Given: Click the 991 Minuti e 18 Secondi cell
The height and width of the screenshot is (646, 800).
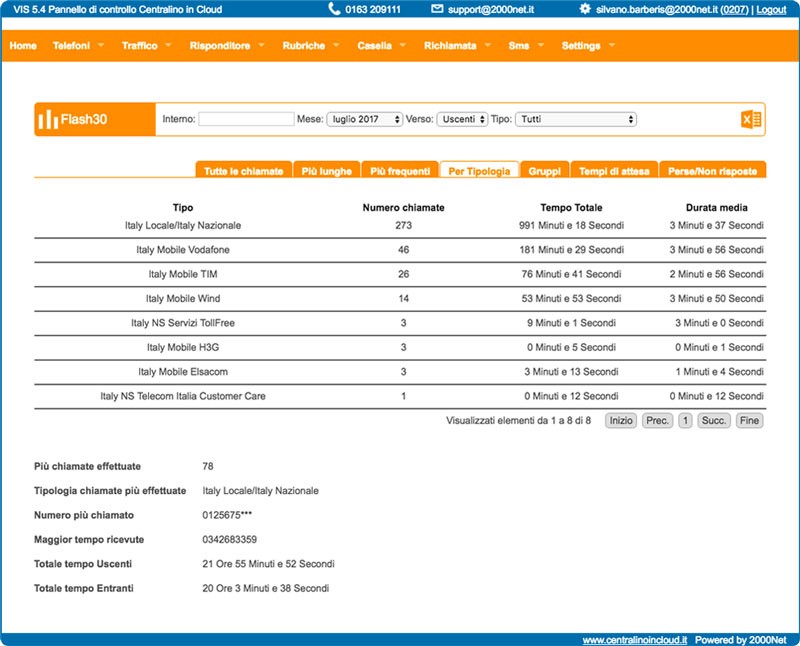Looking at the screenshot, I should click(571, 226).
